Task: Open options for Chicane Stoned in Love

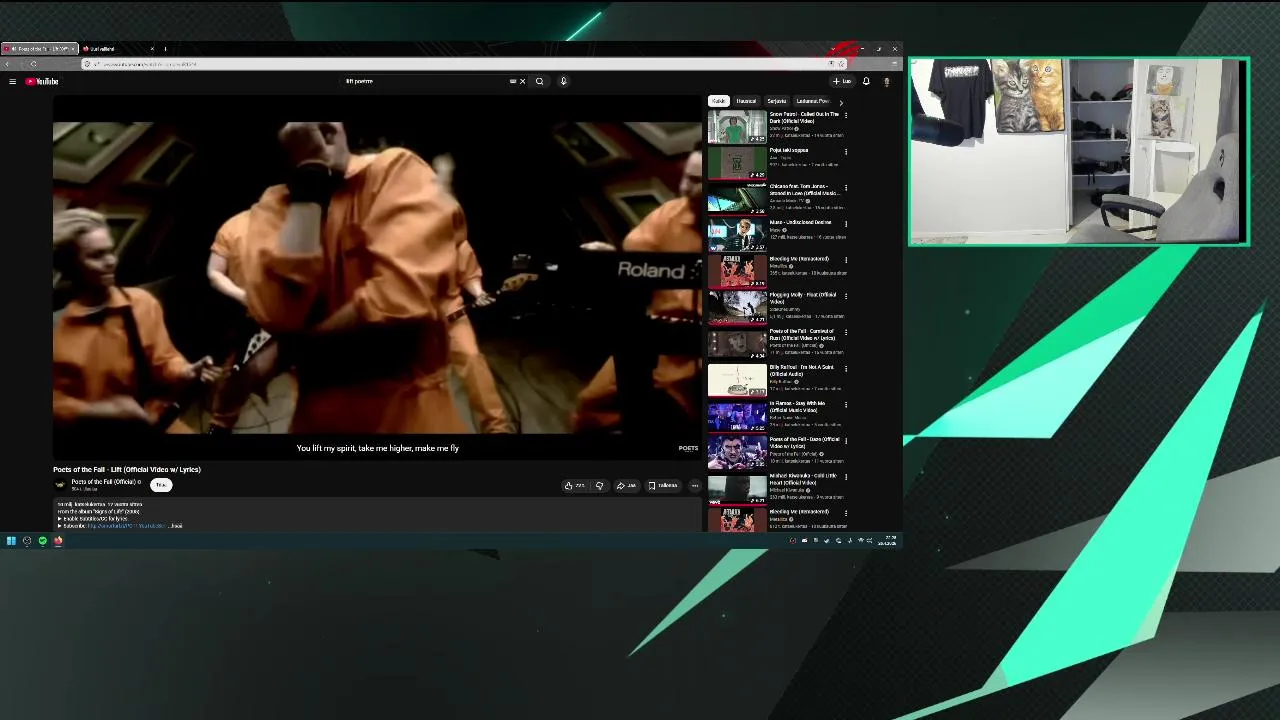Action: click(x=846, y=187)
